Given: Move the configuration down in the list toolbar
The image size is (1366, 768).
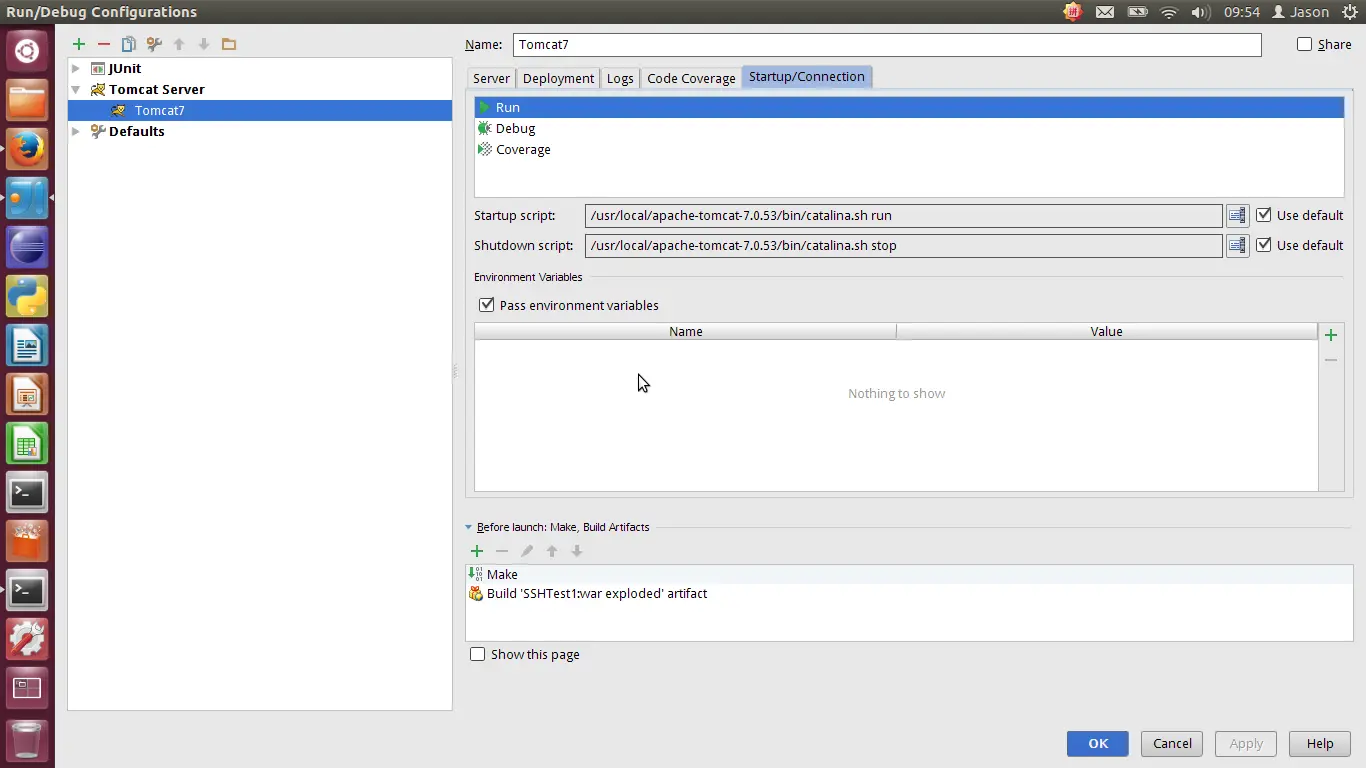Looking at the screenshot, I should (x=204, y=44).
